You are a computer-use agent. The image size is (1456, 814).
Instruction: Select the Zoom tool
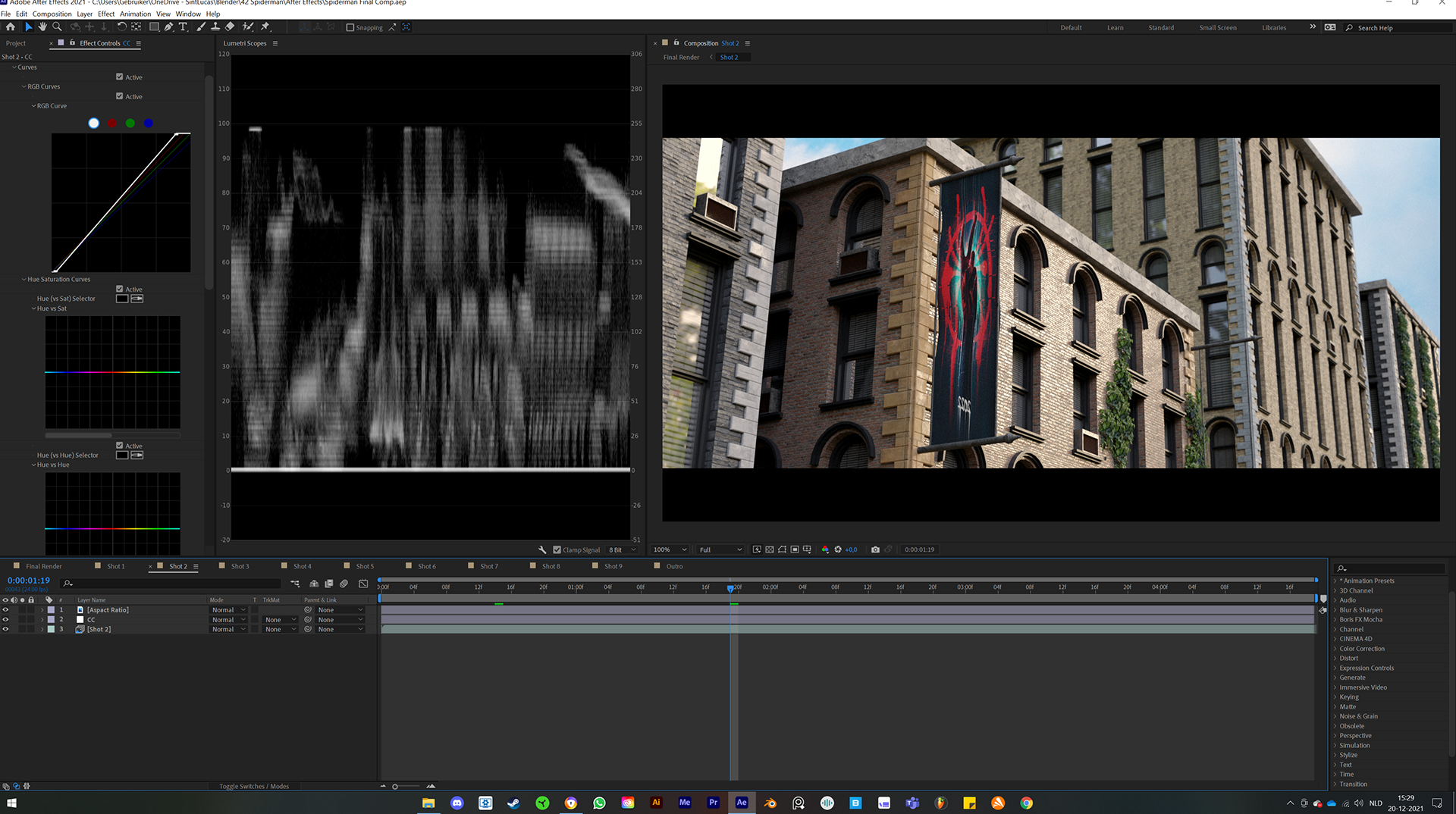[57, 27]
